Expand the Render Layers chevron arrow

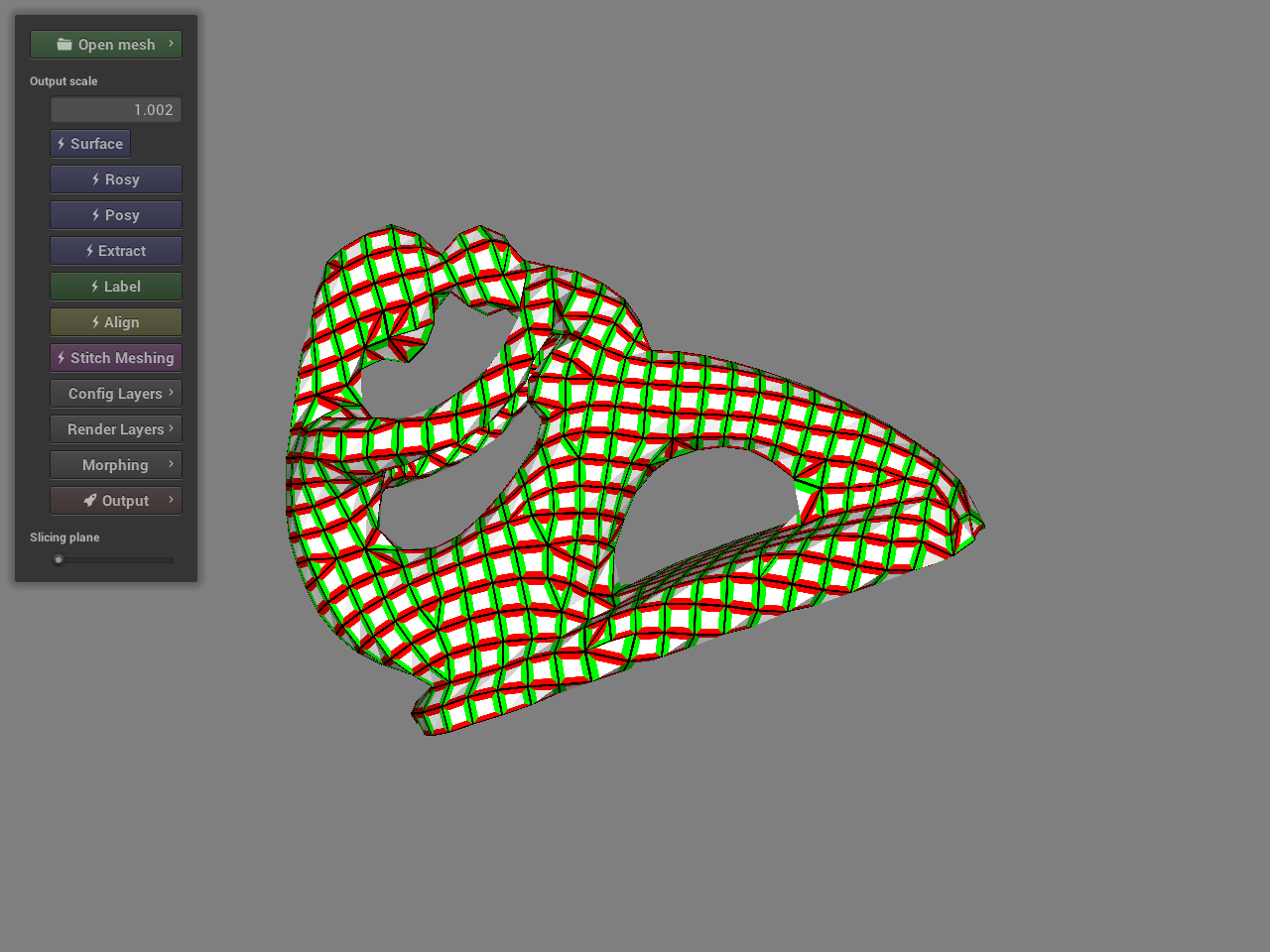click(x=171, y=428)
